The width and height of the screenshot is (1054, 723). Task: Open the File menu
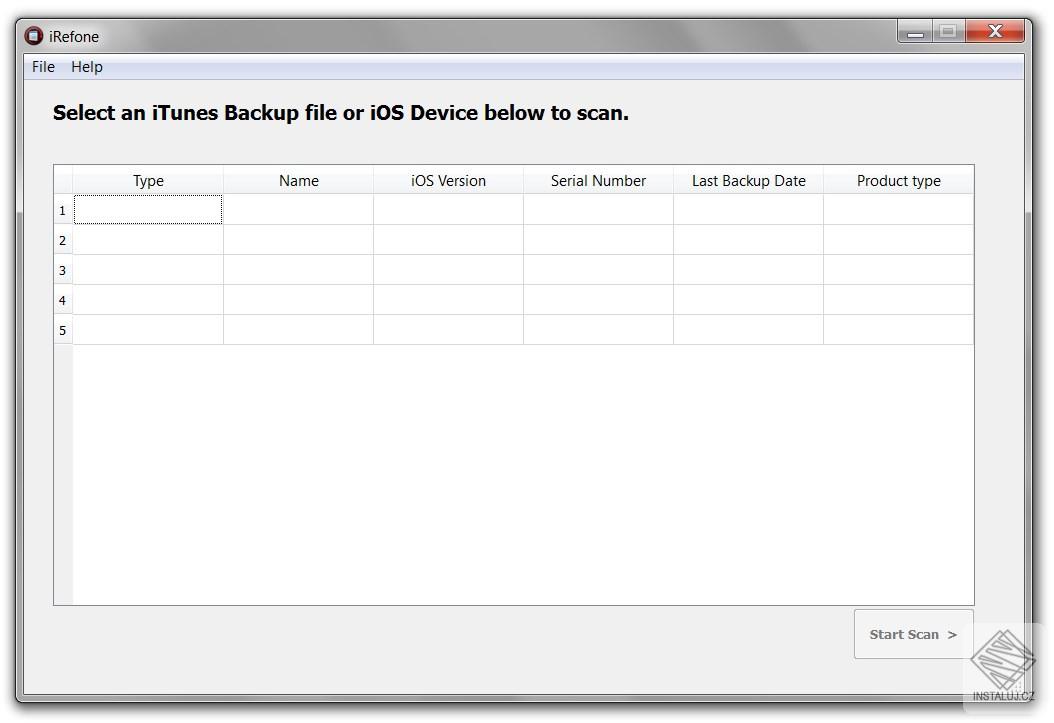[x=43, y=67]
